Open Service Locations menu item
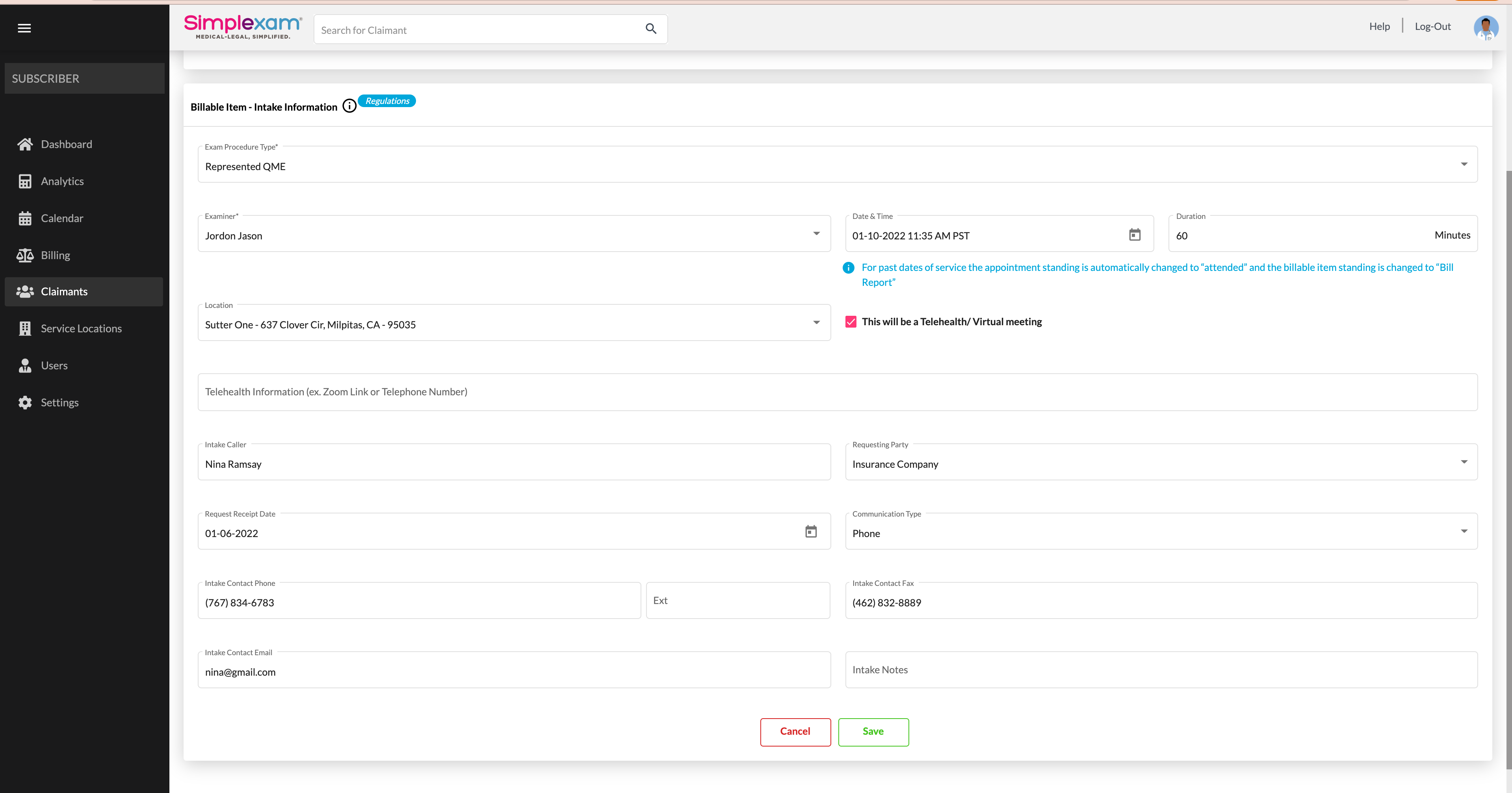 point(81,328)
